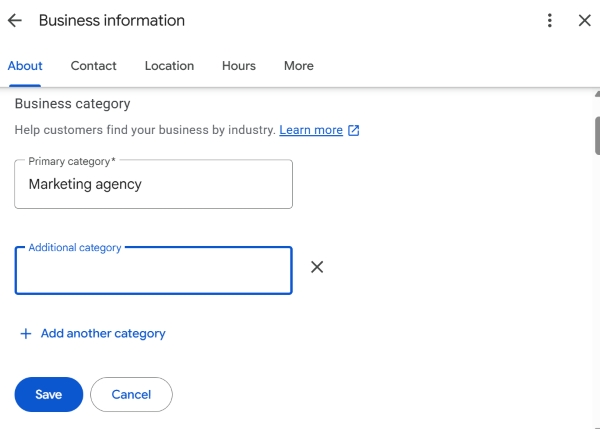The width and height of the screenshot is (600, 429).
Task: Switch to the About tab
Action: 25,66
